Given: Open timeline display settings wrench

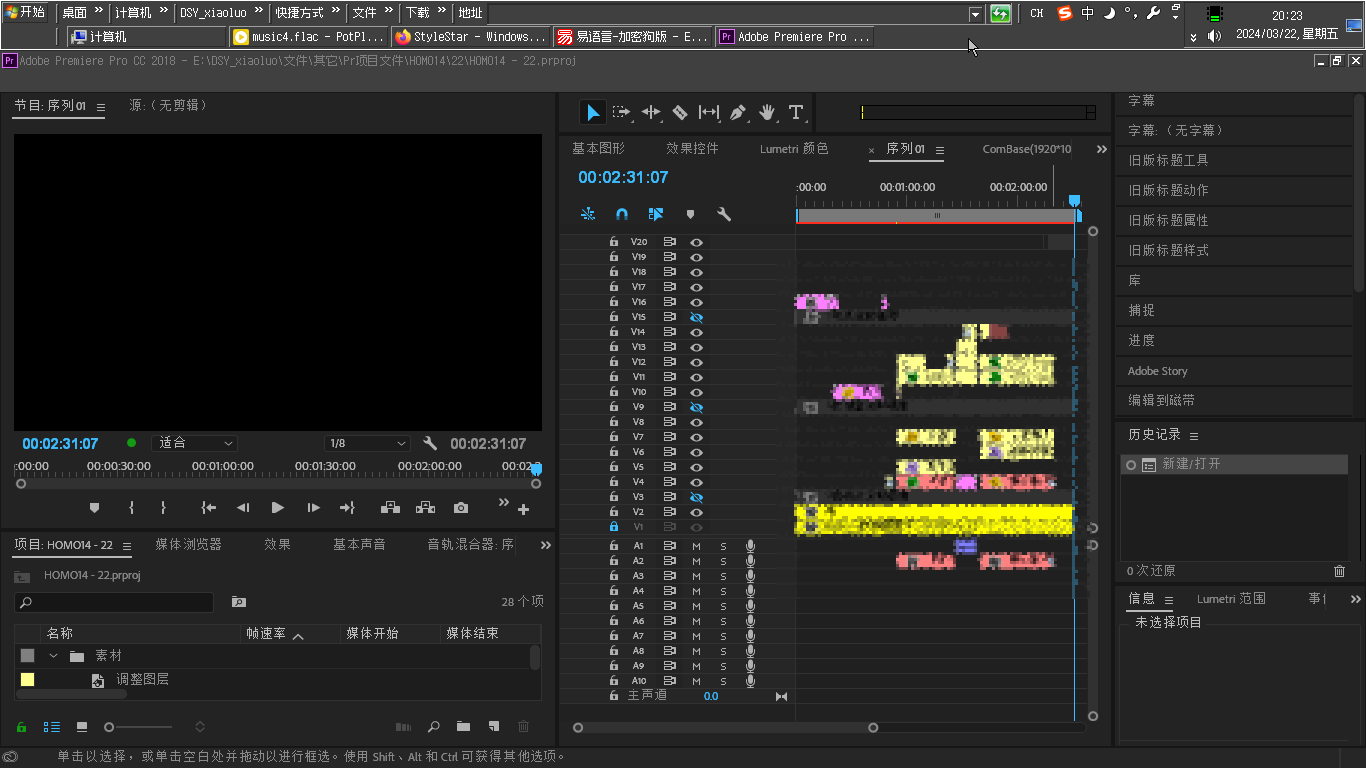Looking at the screenshot, I should pyautogui.click(x=724, y=214).
